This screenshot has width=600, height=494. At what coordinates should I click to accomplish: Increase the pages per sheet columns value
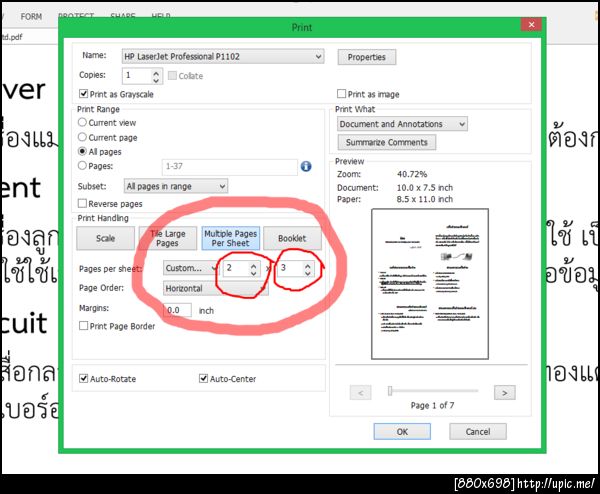[253, 265]
